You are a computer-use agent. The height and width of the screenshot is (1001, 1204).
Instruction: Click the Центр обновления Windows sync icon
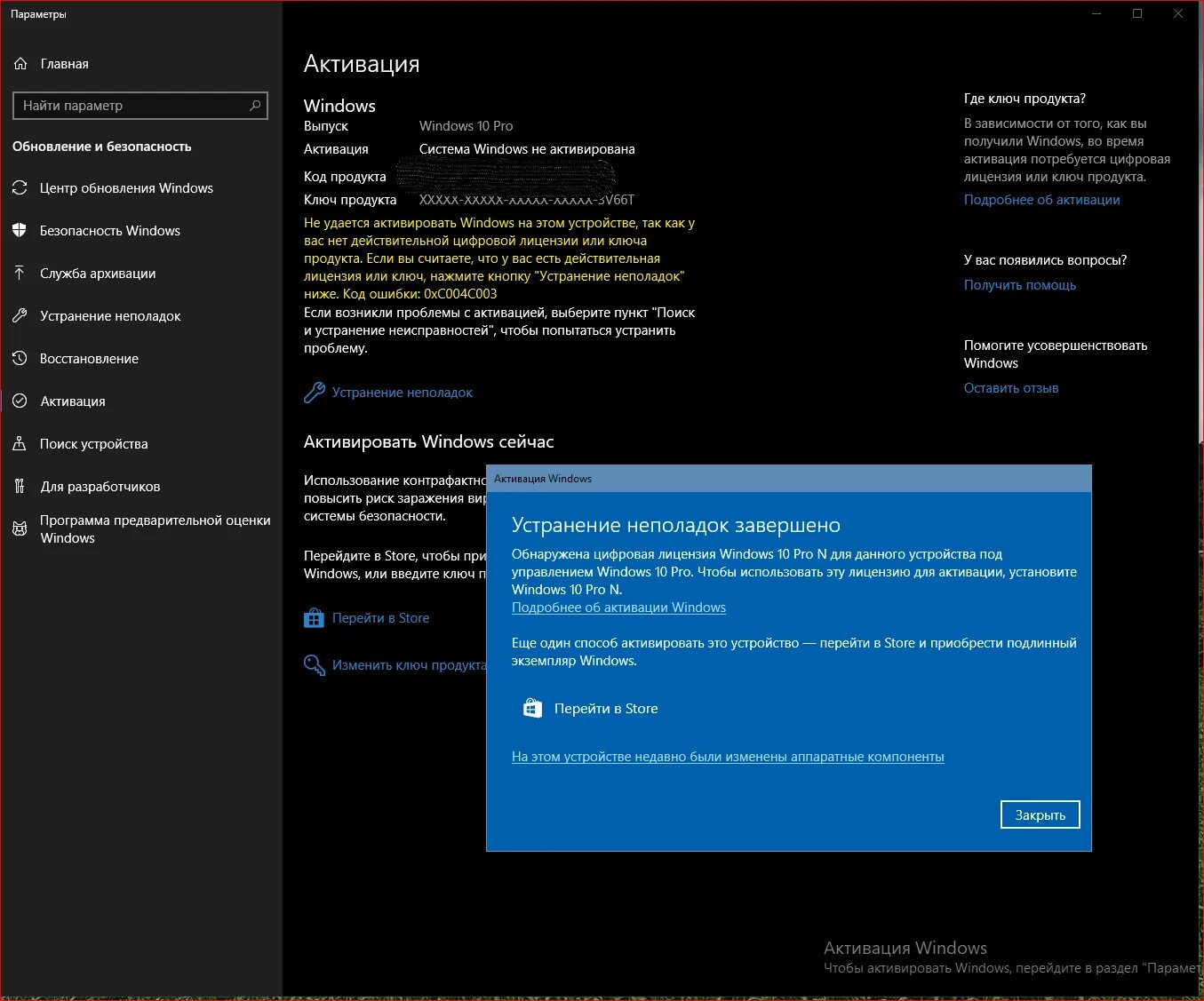click(20, 188)
